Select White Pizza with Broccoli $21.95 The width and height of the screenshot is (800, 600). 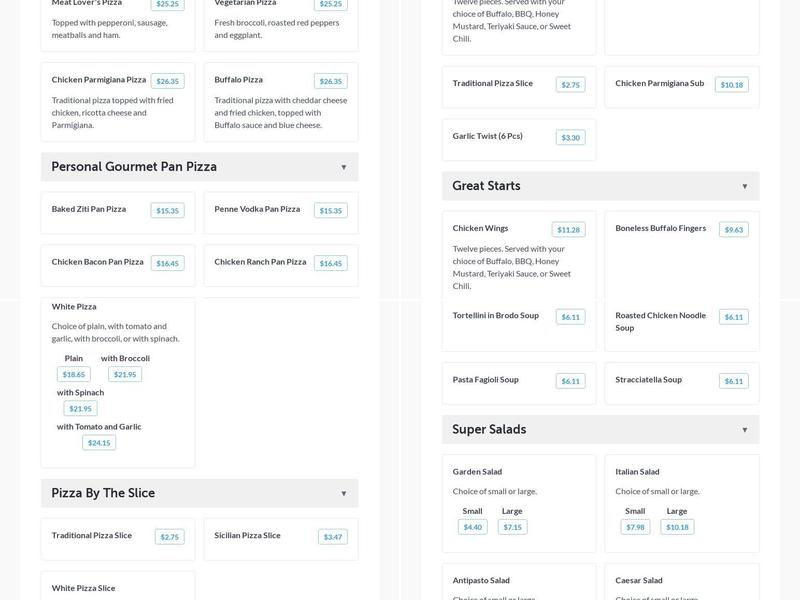125,374
